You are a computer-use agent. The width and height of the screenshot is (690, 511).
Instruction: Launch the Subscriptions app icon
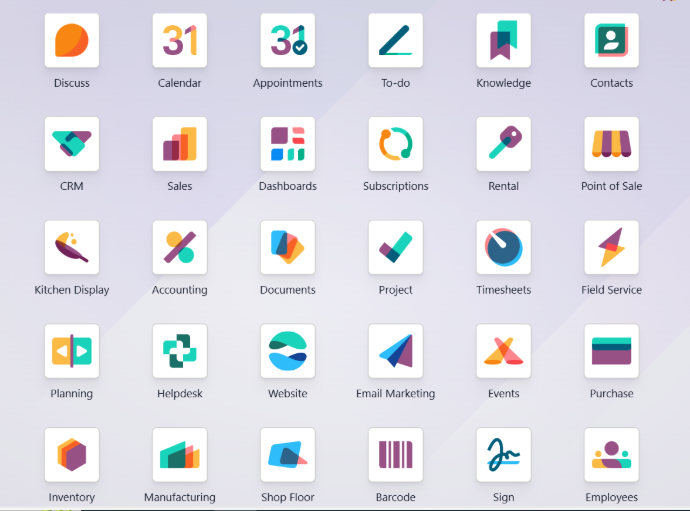(396, 144)
